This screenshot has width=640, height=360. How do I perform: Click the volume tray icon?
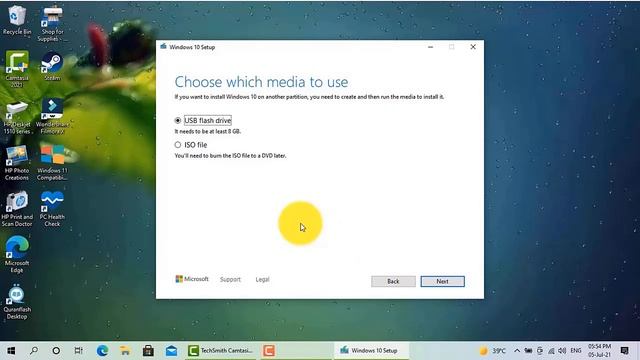(562, 351)
